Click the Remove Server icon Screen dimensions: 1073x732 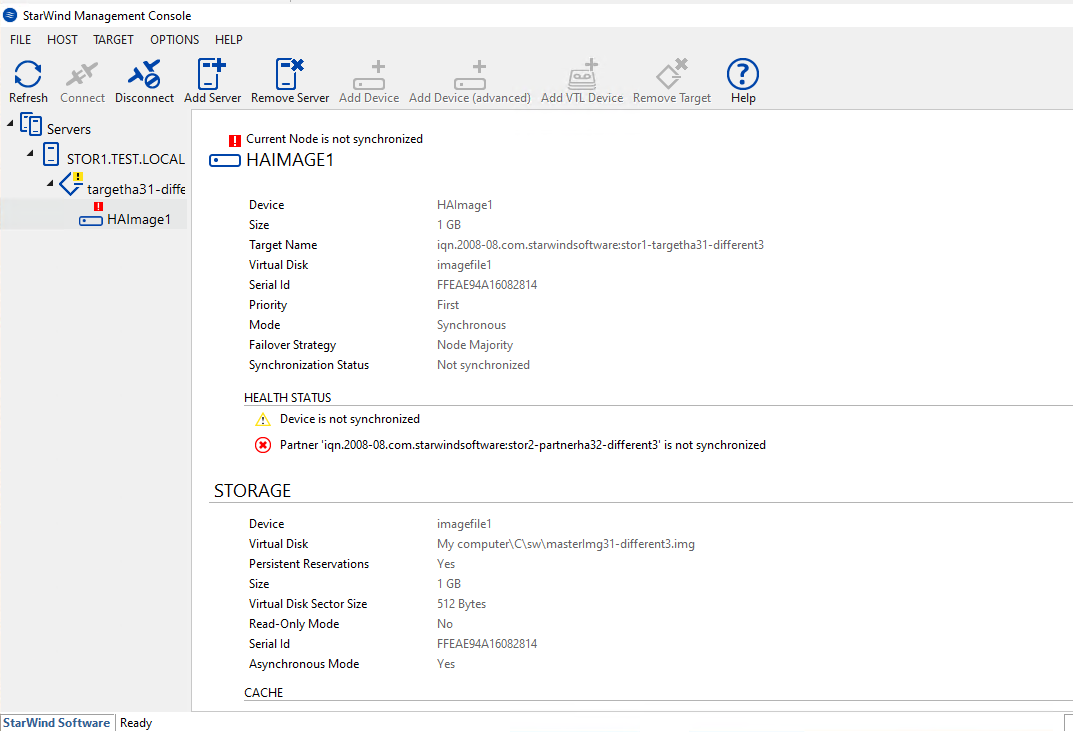pos(289,74)
